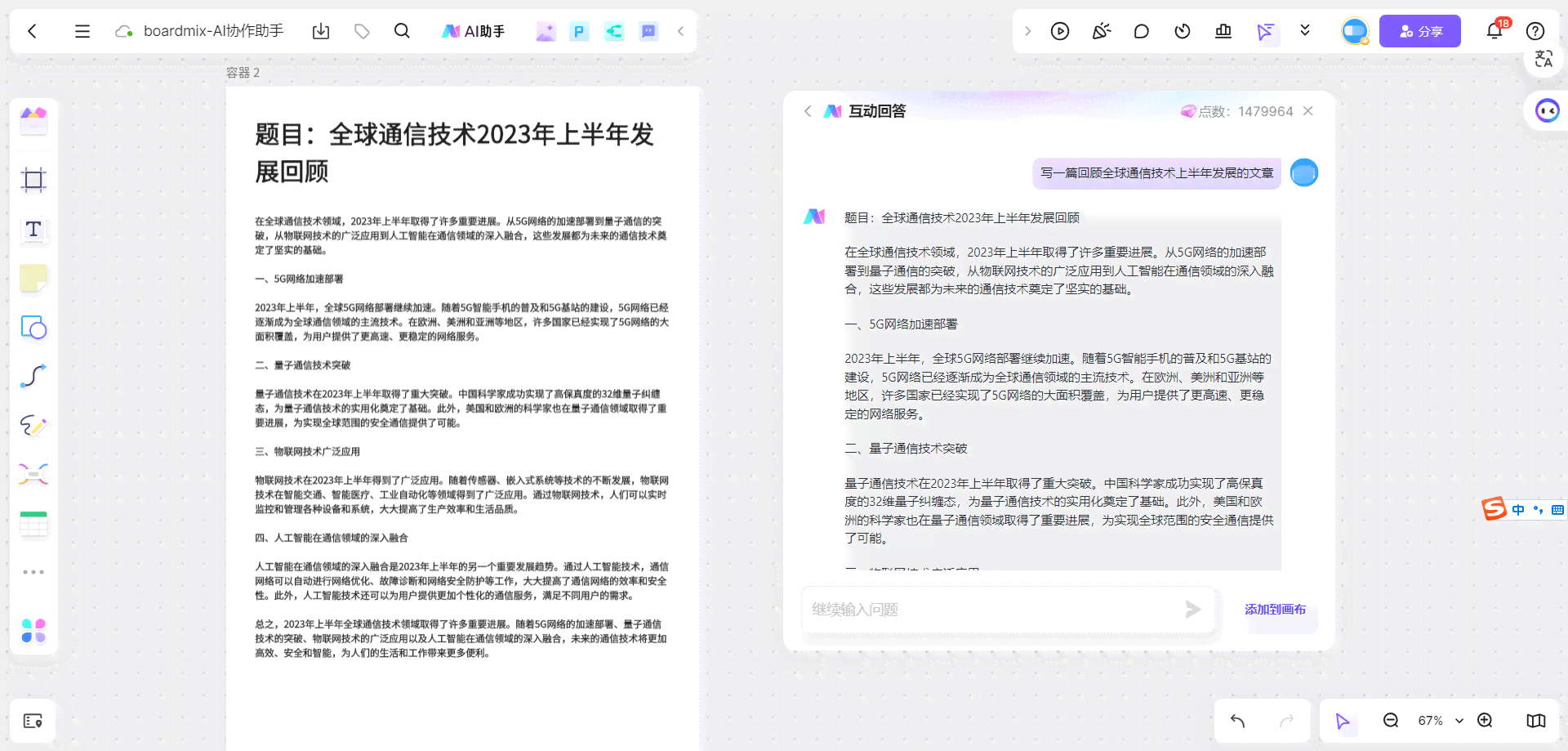Click the teal mind map icon
1568x751 pixels.
click(614, 32)
